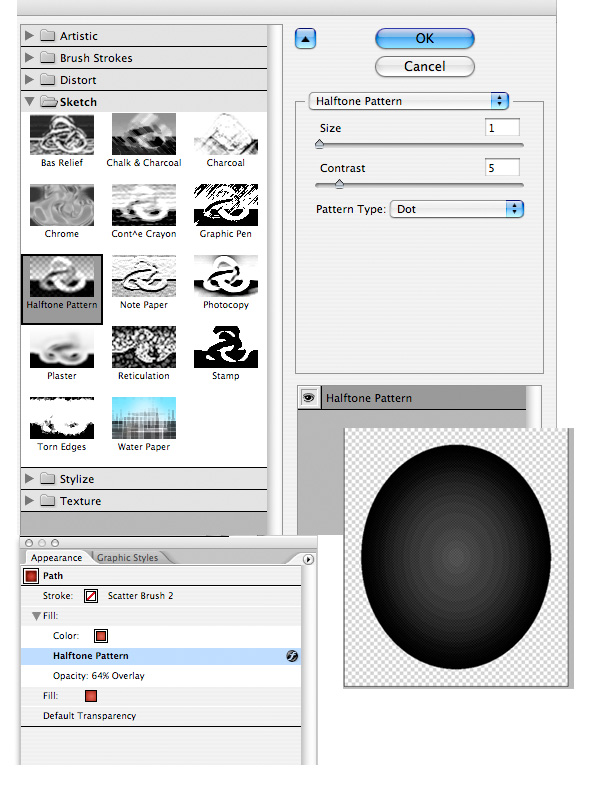Click the Size slider handle
This screenshot has width=600, height=800.
point(319,144)
